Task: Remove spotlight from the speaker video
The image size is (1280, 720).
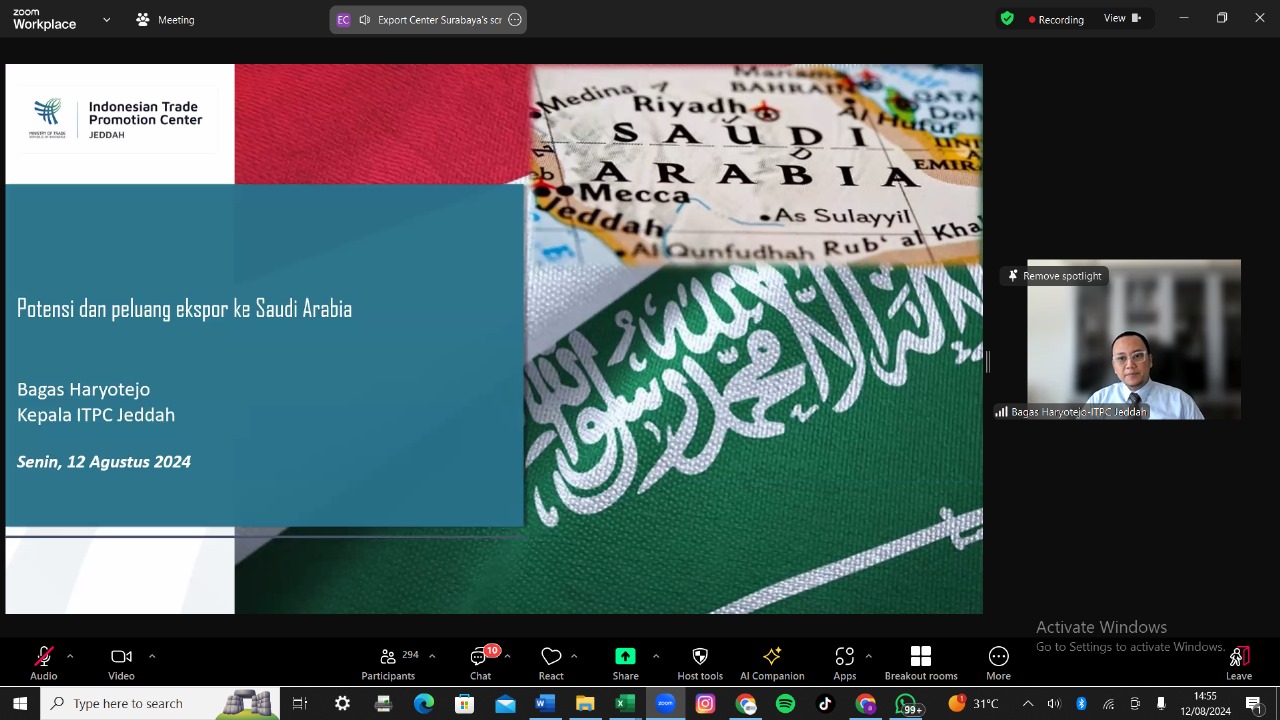Action: click(x=1055, y=276)
